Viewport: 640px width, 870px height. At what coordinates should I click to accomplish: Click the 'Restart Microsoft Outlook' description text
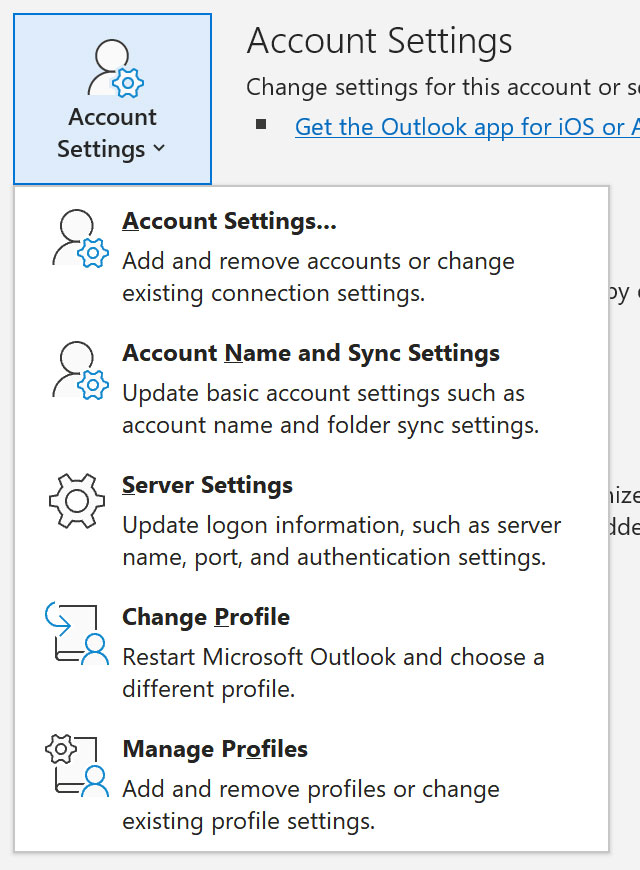click(x=333, y=673)
